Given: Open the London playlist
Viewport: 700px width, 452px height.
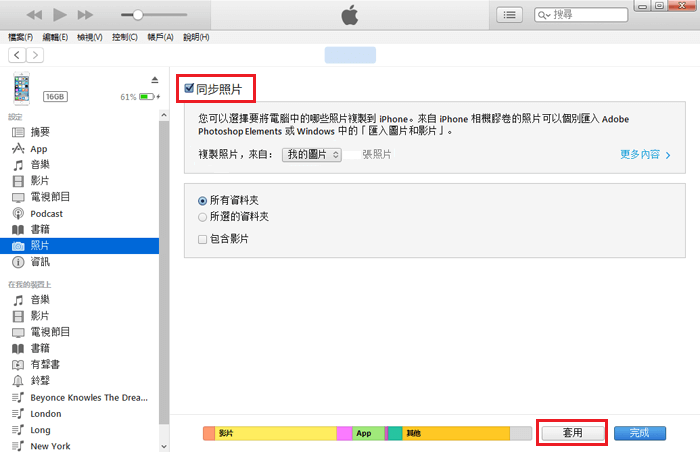Looking at the screenshot, I should pos(79,414).
